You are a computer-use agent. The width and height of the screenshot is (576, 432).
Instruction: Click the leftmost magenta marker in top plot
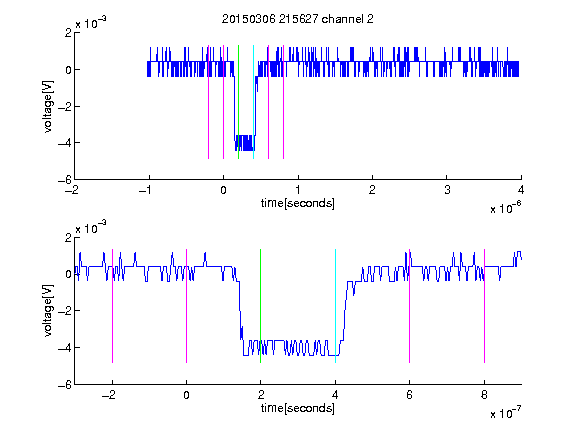[x=208, y=102]
